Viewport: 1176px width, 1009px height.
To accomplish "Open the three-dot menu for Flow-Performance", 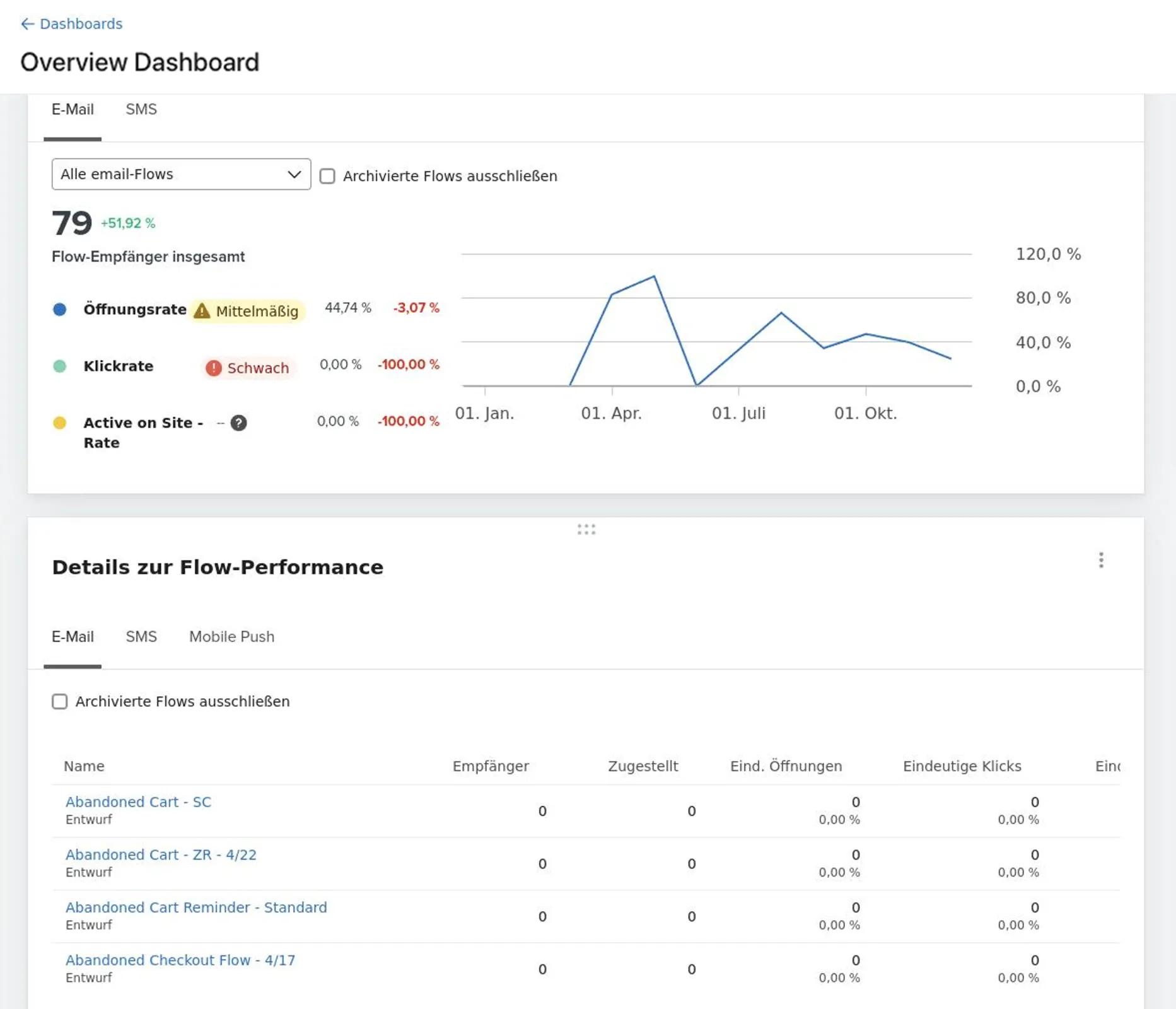I will [1101, 560].
